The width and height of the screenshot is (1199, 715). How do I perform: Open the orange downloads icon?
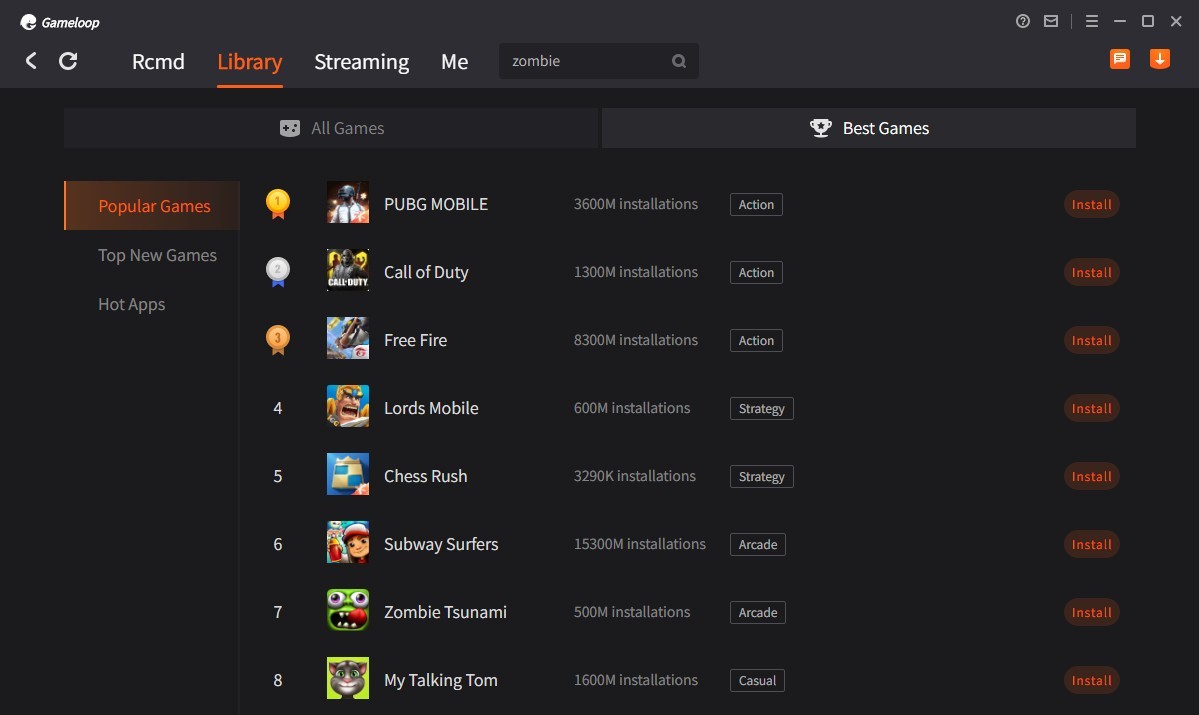point(1160,59)
